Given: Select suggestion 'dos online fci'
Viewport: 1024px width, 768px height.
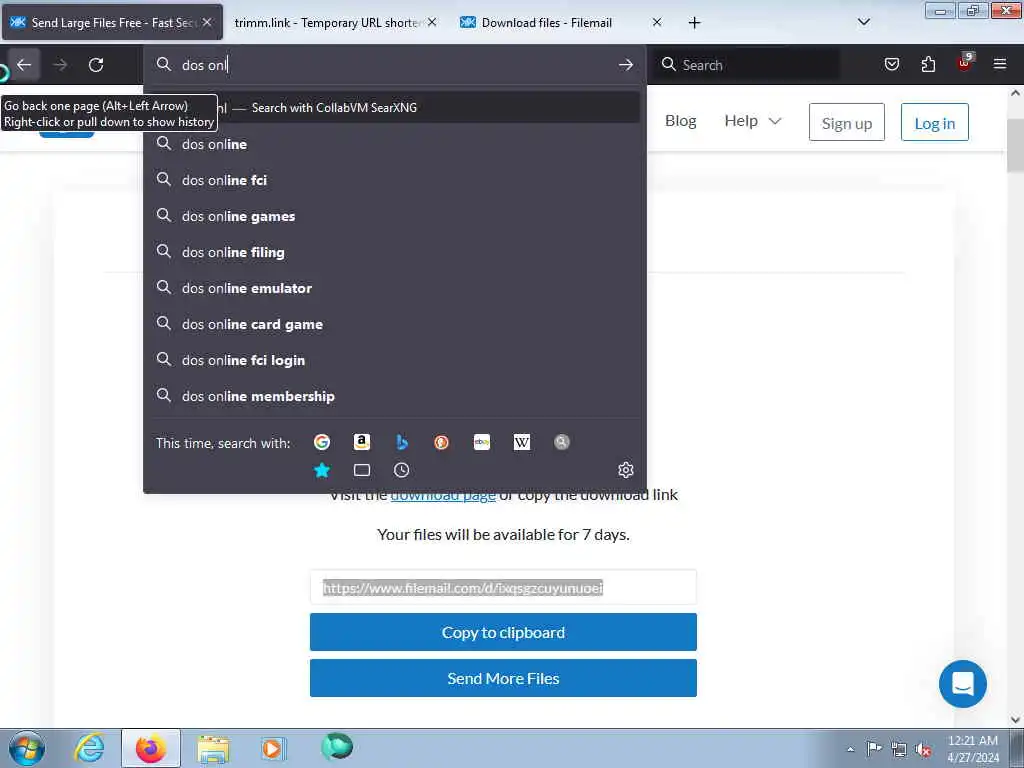Looking at the screenshot, I should click(394, 180).
